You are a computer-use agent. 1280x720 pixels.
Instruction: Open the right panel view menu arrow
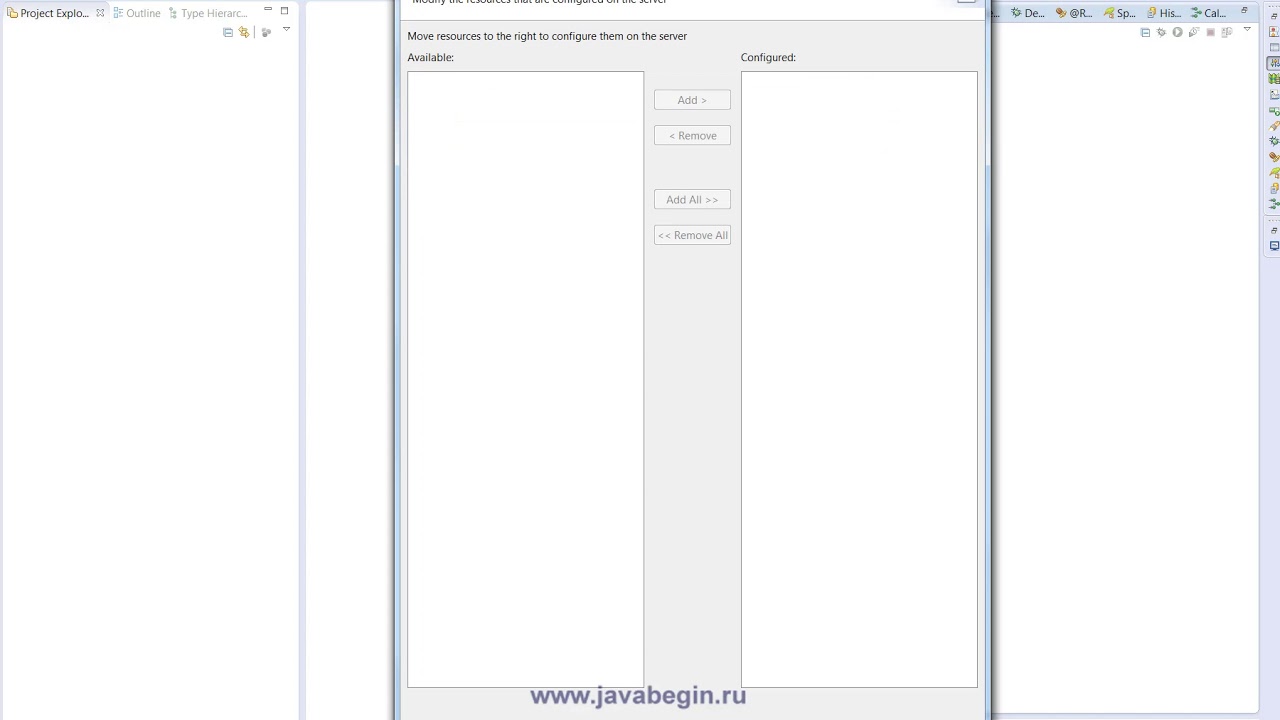1247,29
